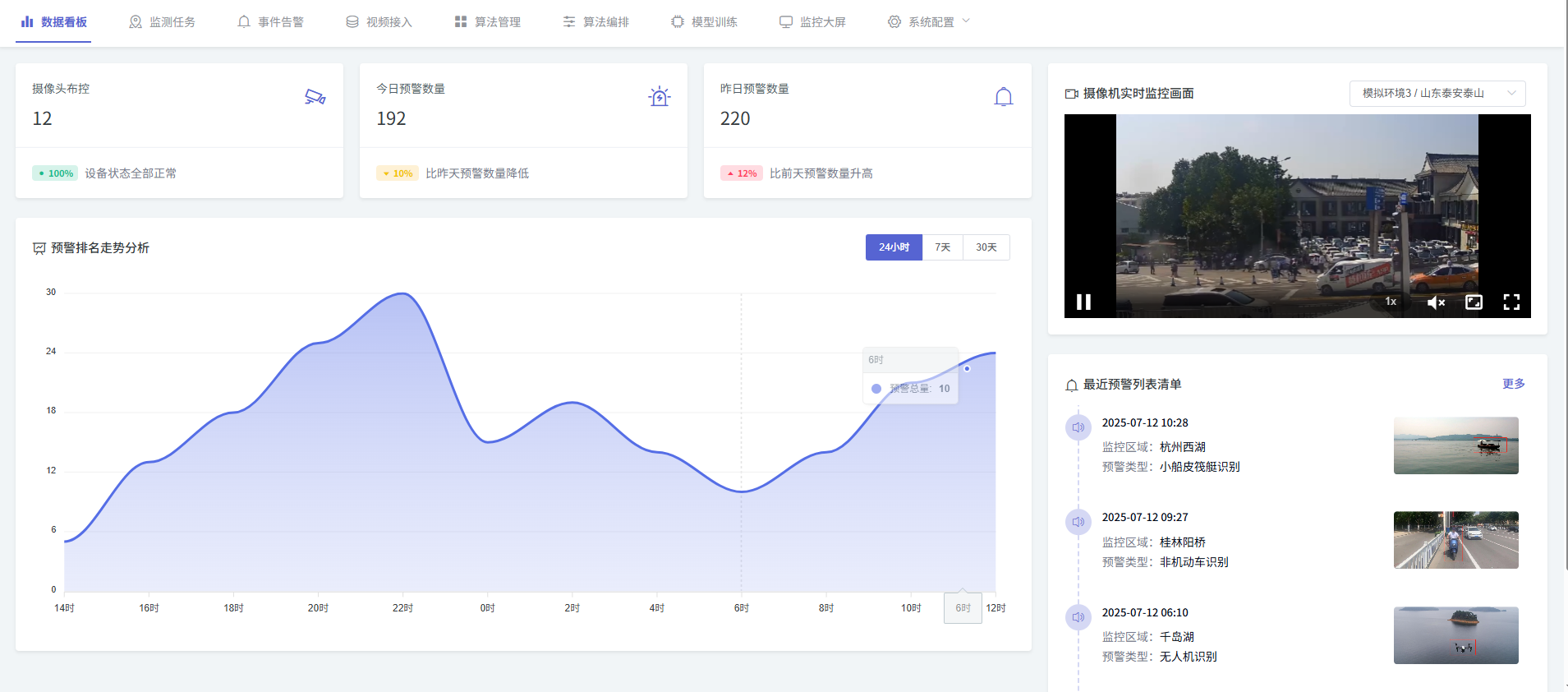Click the 2025-07-12 10:28 alert timestamp
Screen dimensions: 1568x692
[x=1145, y=422]
